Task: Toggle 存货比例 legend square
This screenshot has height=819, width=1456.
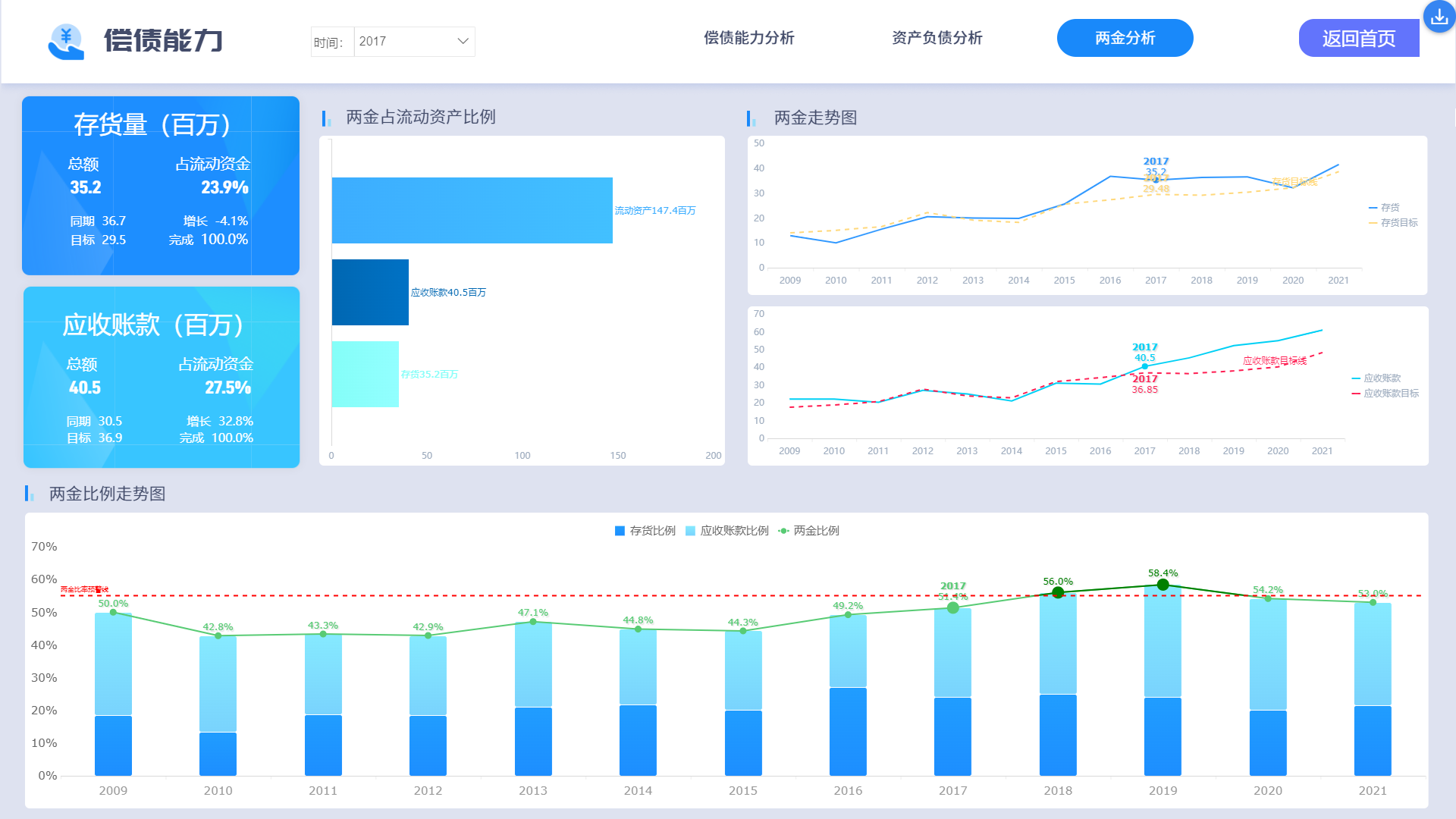Action: (620, 531)
